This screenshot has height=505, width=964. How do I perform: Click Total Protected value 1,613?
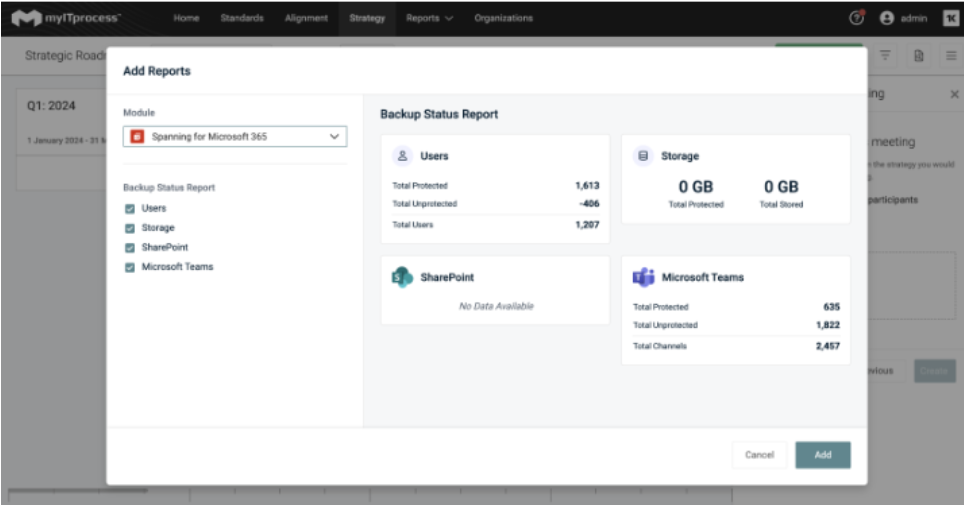[587, 185]
